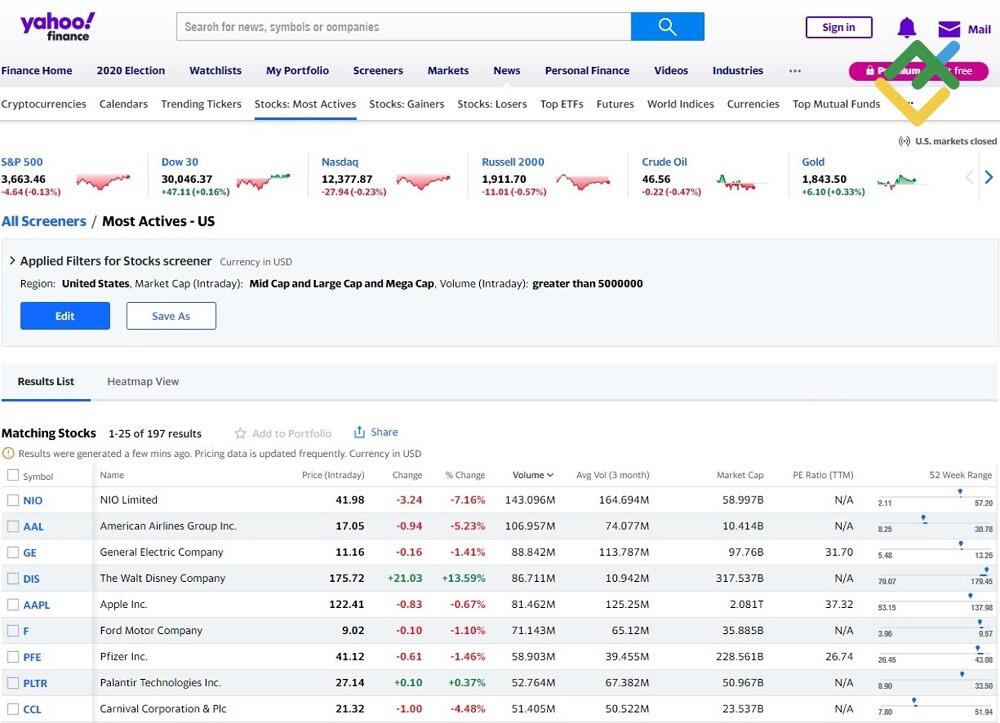Open the three-dots more navigation menu
1000x723 pixels.
tap(795, 71)
